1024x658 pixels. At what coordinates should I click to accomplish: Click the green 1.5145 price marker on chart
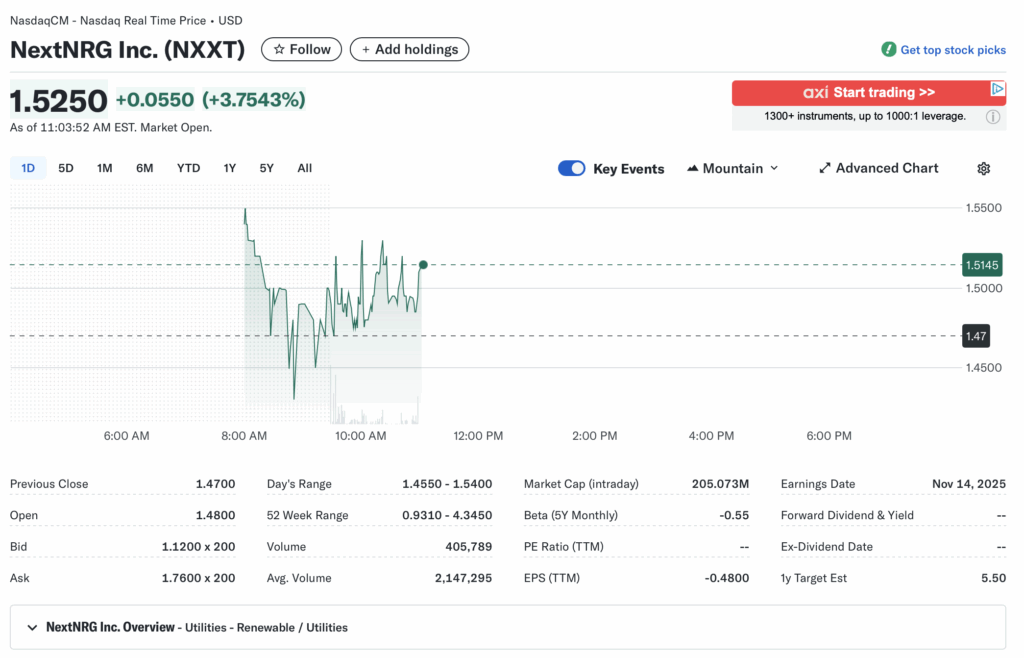[x=981, y=264]
